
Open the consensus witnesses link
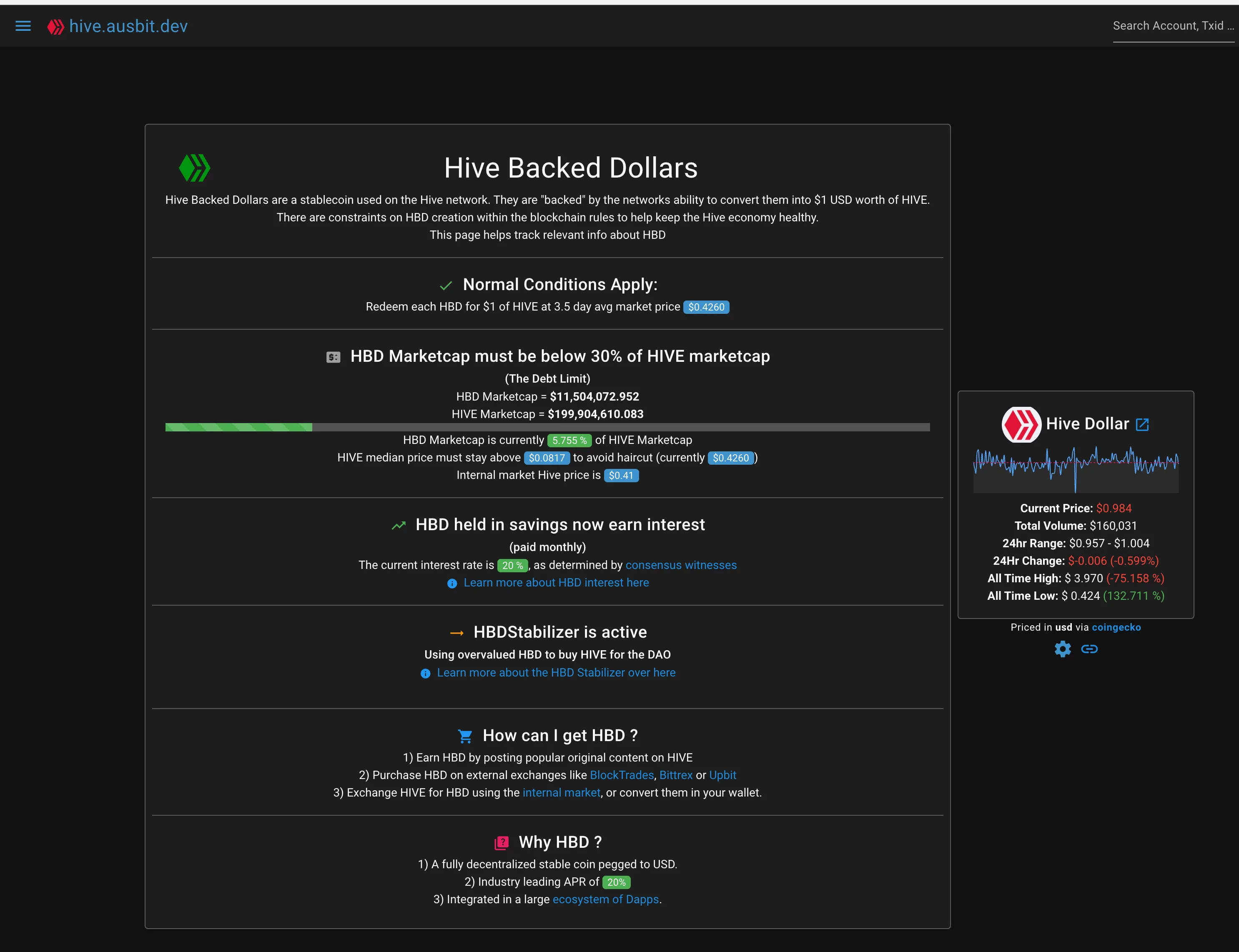point(681,565)
